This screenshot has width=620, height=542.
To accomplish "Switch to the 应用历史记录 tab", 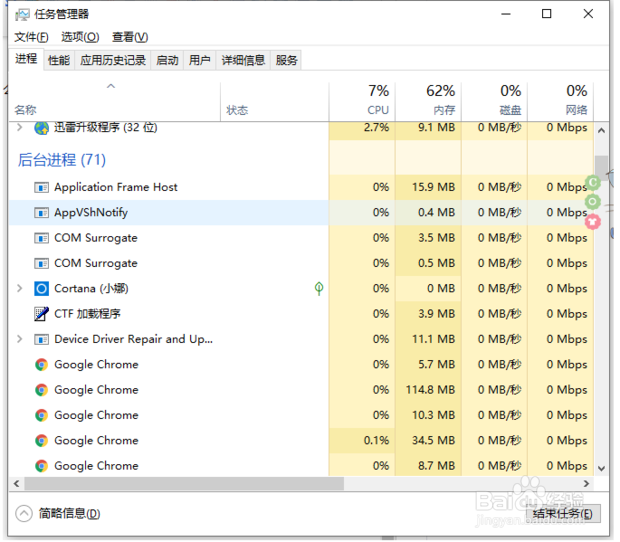I will point(113,60).
